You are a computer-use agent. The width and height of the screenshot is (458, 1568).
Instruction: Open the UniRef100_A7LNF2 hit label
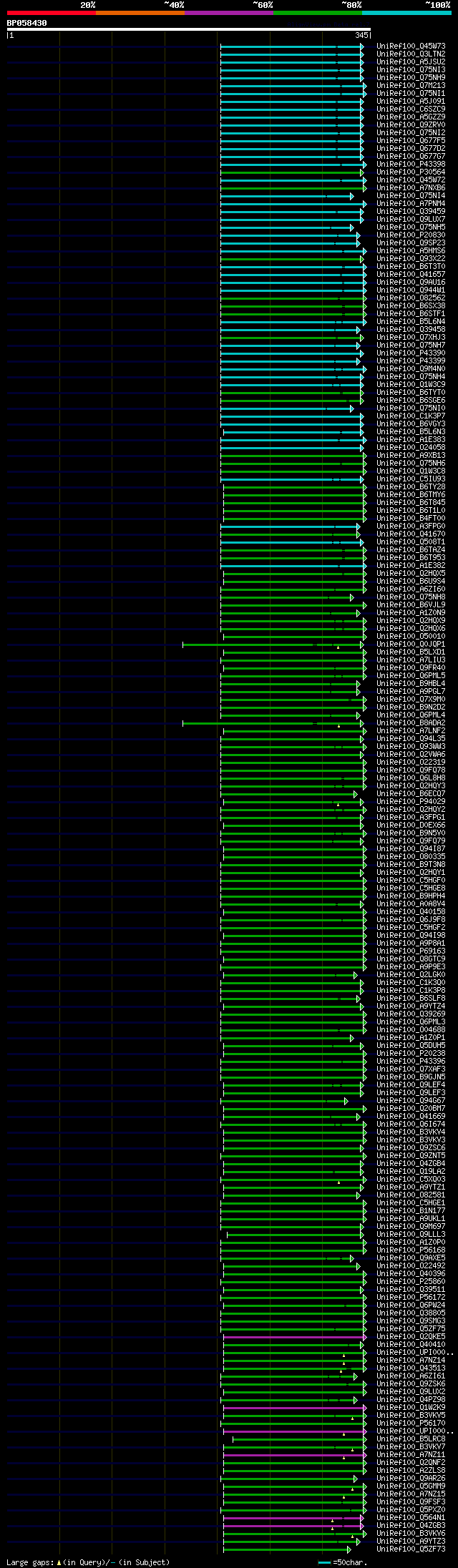(411, 731)
